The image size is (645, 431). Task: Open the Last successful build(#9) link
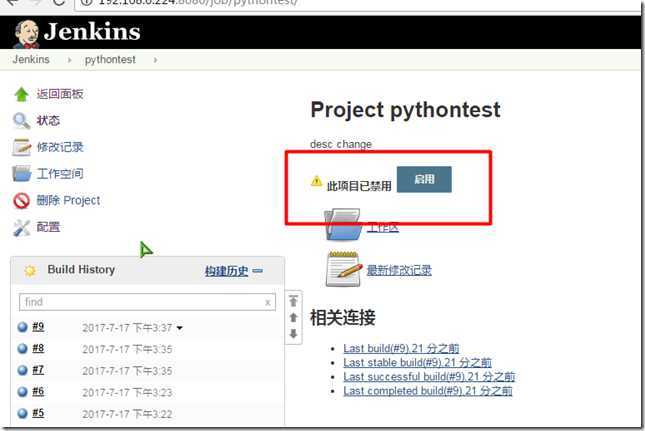click(429, 377)
